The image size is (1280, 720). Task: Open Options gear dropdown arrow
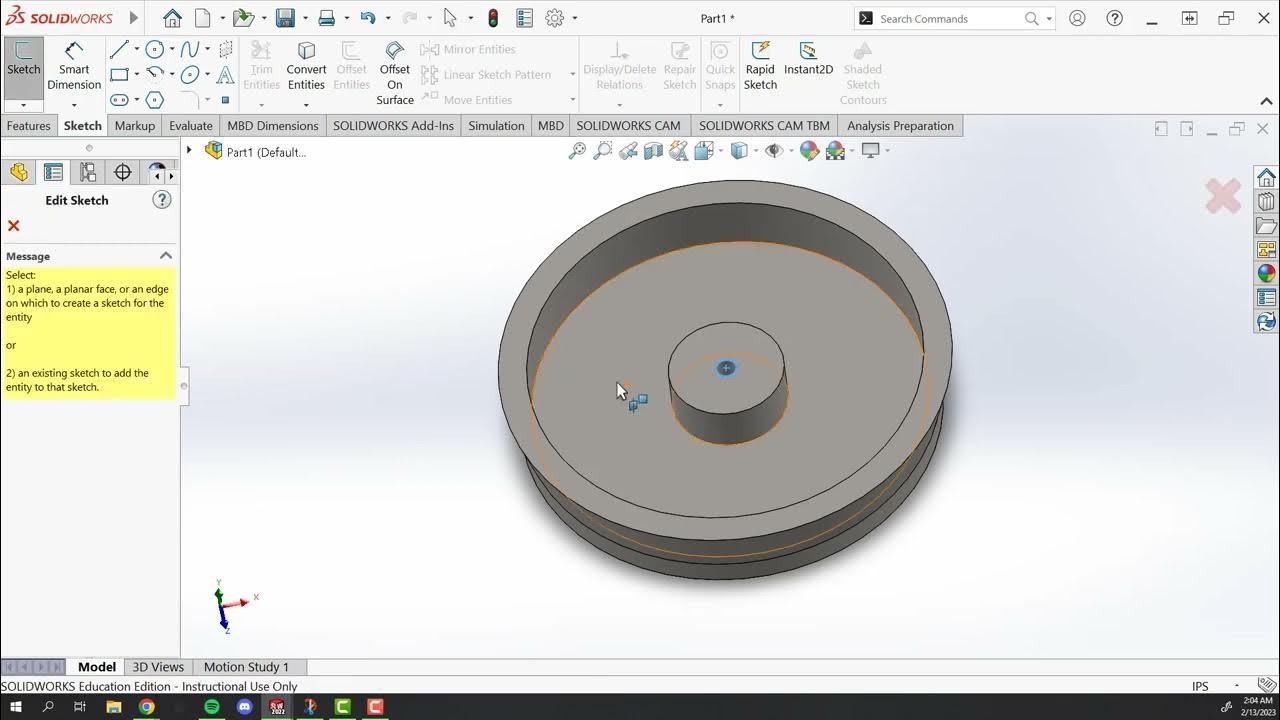(574, 18)
